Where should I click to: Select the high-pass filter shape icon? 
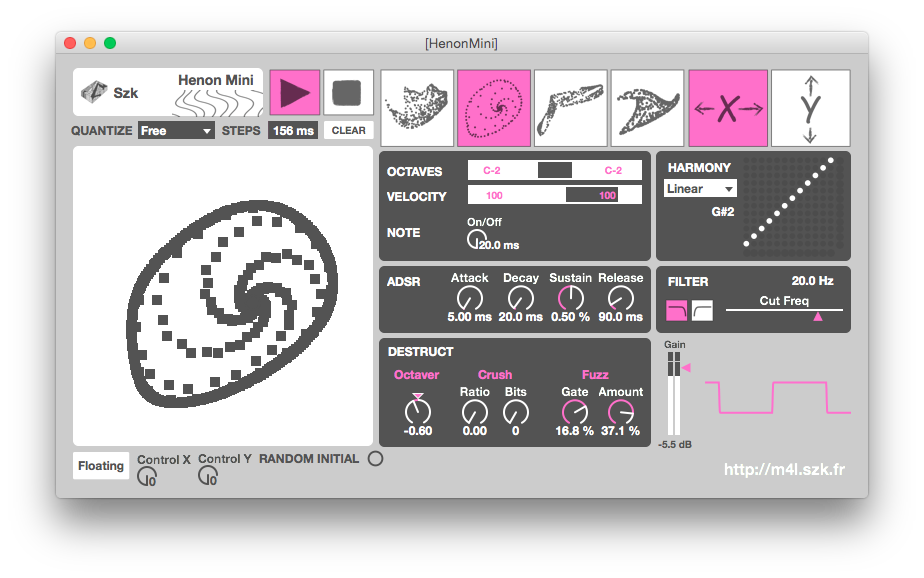[702, 312]
